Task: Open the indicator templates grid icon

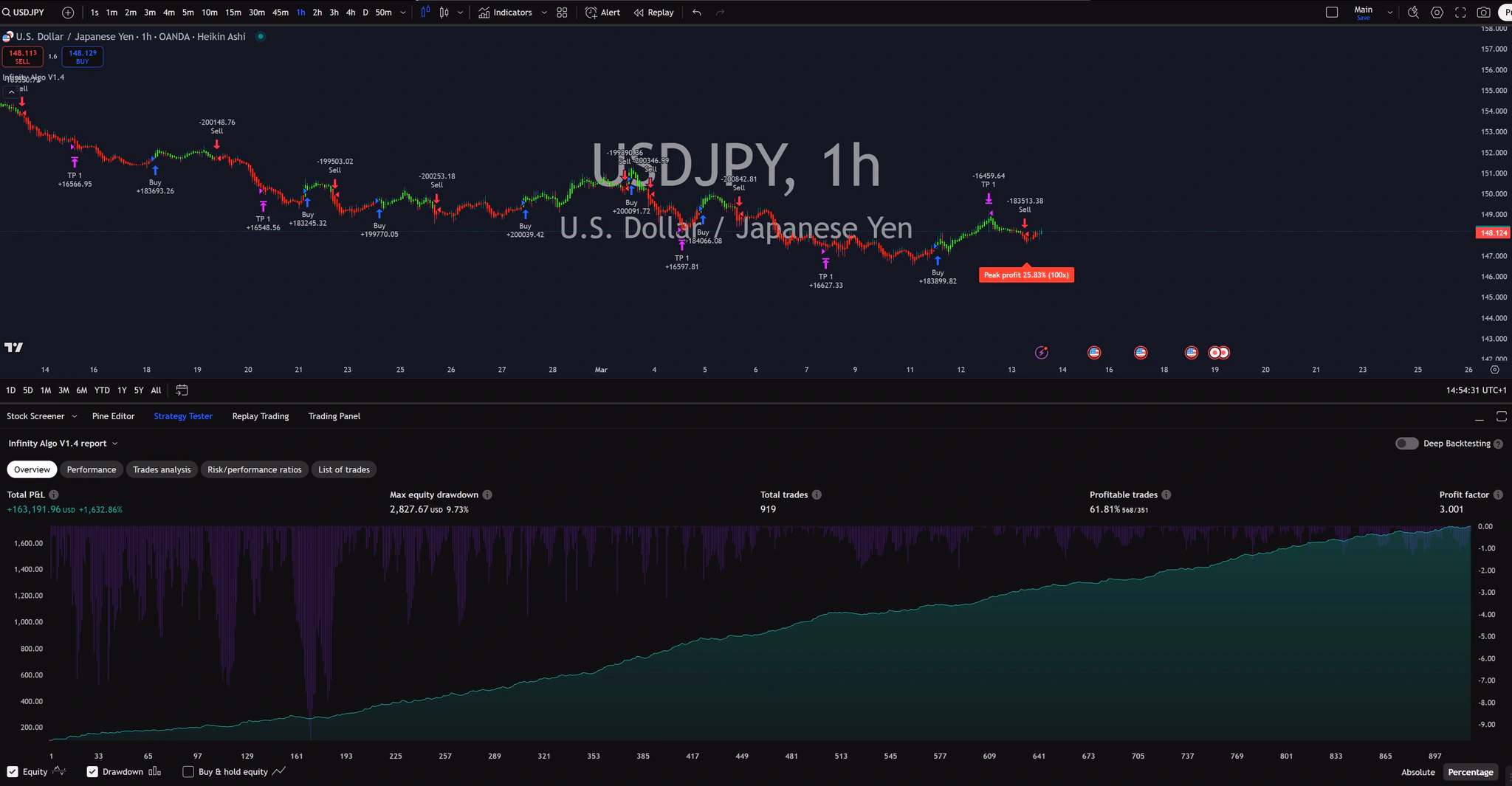Action: 561,13
